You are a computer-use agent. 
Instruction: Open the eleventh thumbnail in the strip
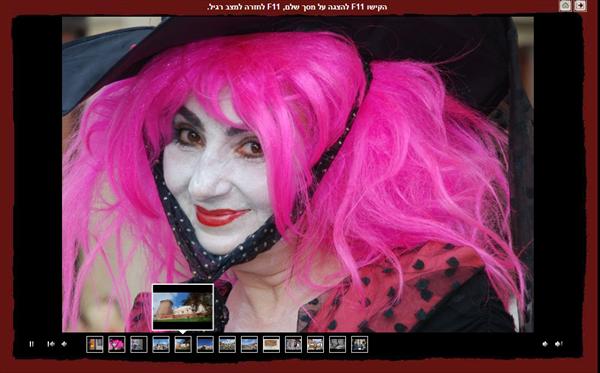(315, 344)
